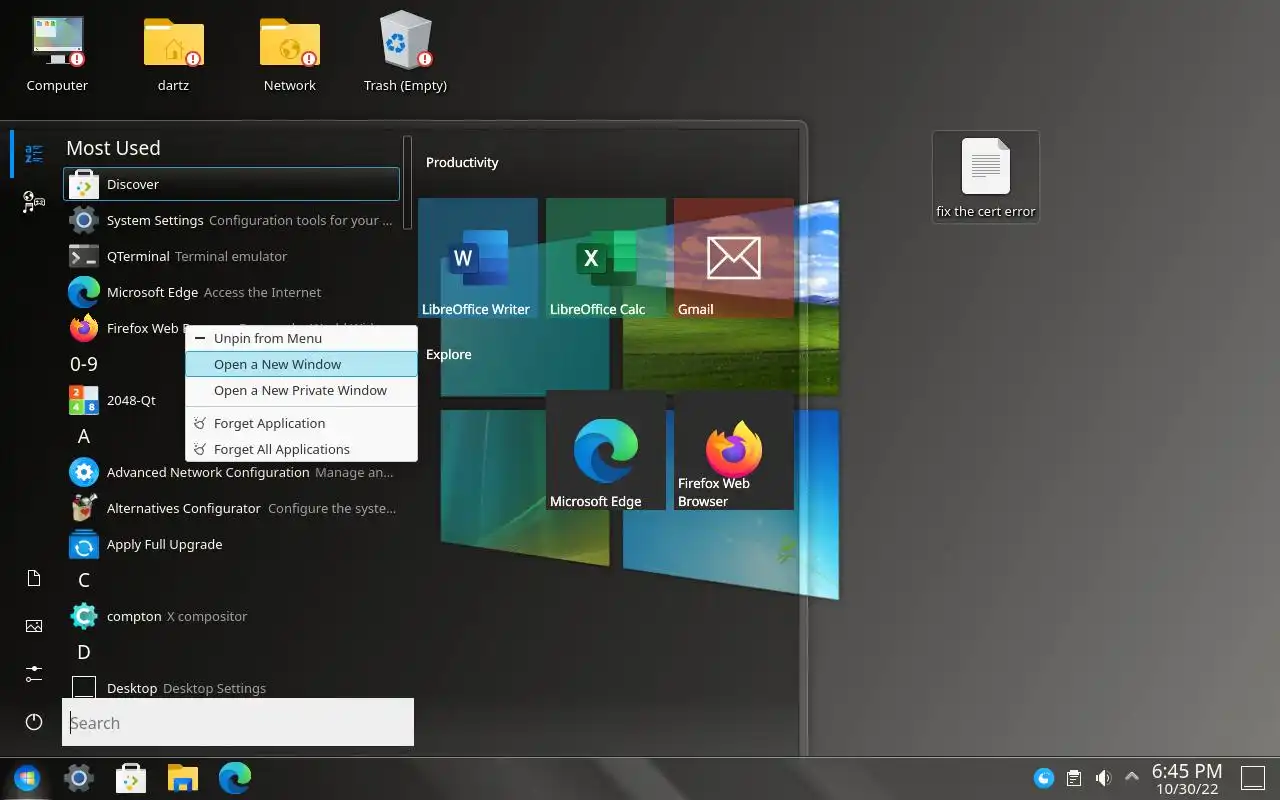Start Apply Full Upgrade
Viewport: 1280px width, 800px height.
(x=231, y=544)
